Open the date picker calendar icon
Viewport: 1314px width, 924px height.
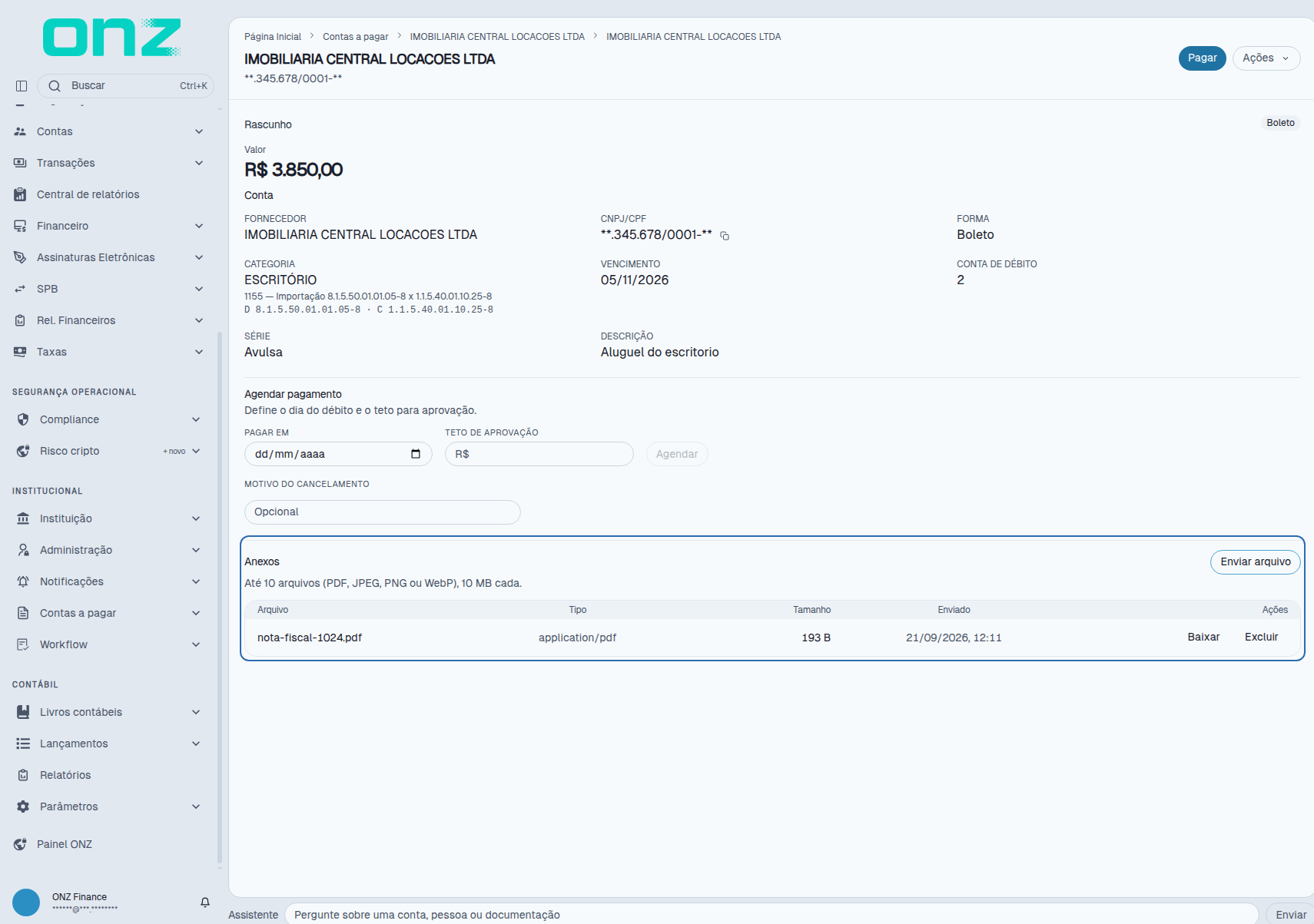[x=416, y=454]
